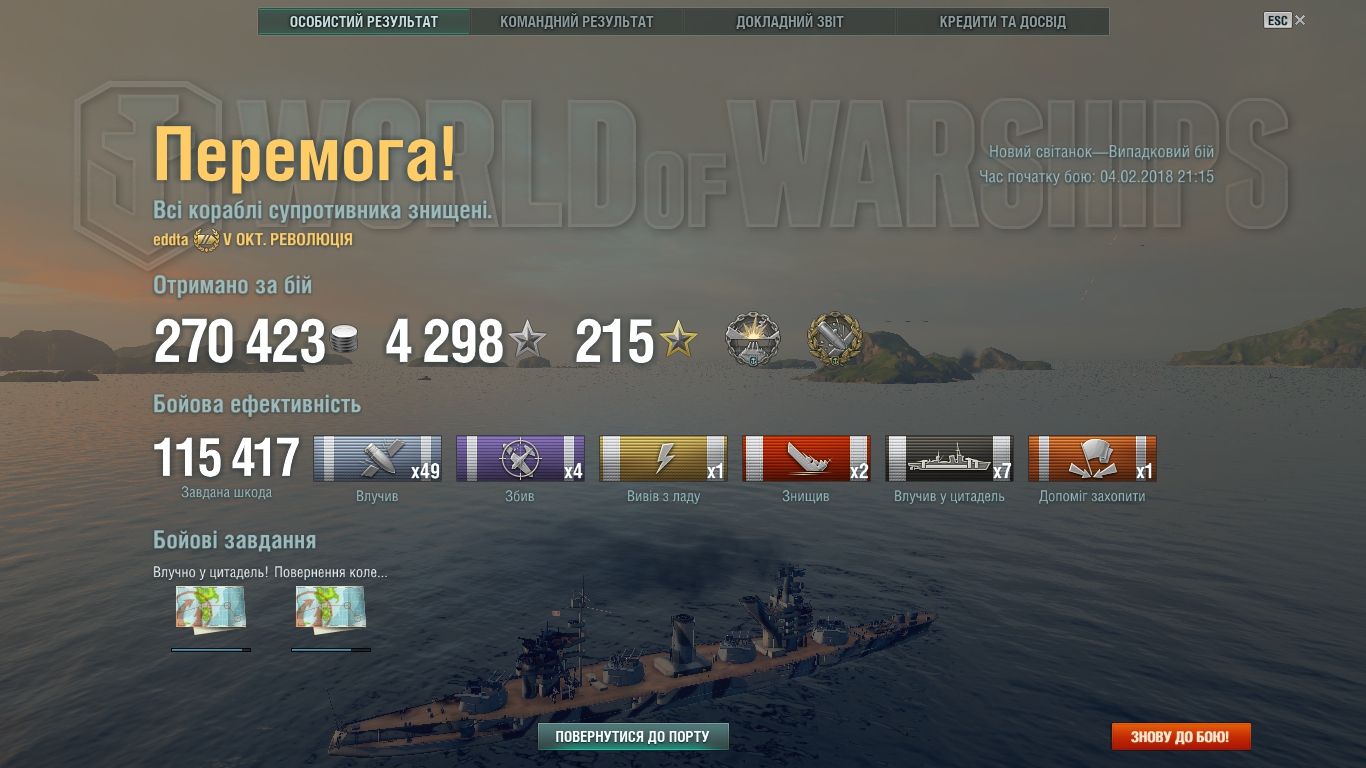Image resolution: width=1366 pixels, height=768 pixels.
Task: Switch to the Докладний звіт tab
Action: coord(790,21)
